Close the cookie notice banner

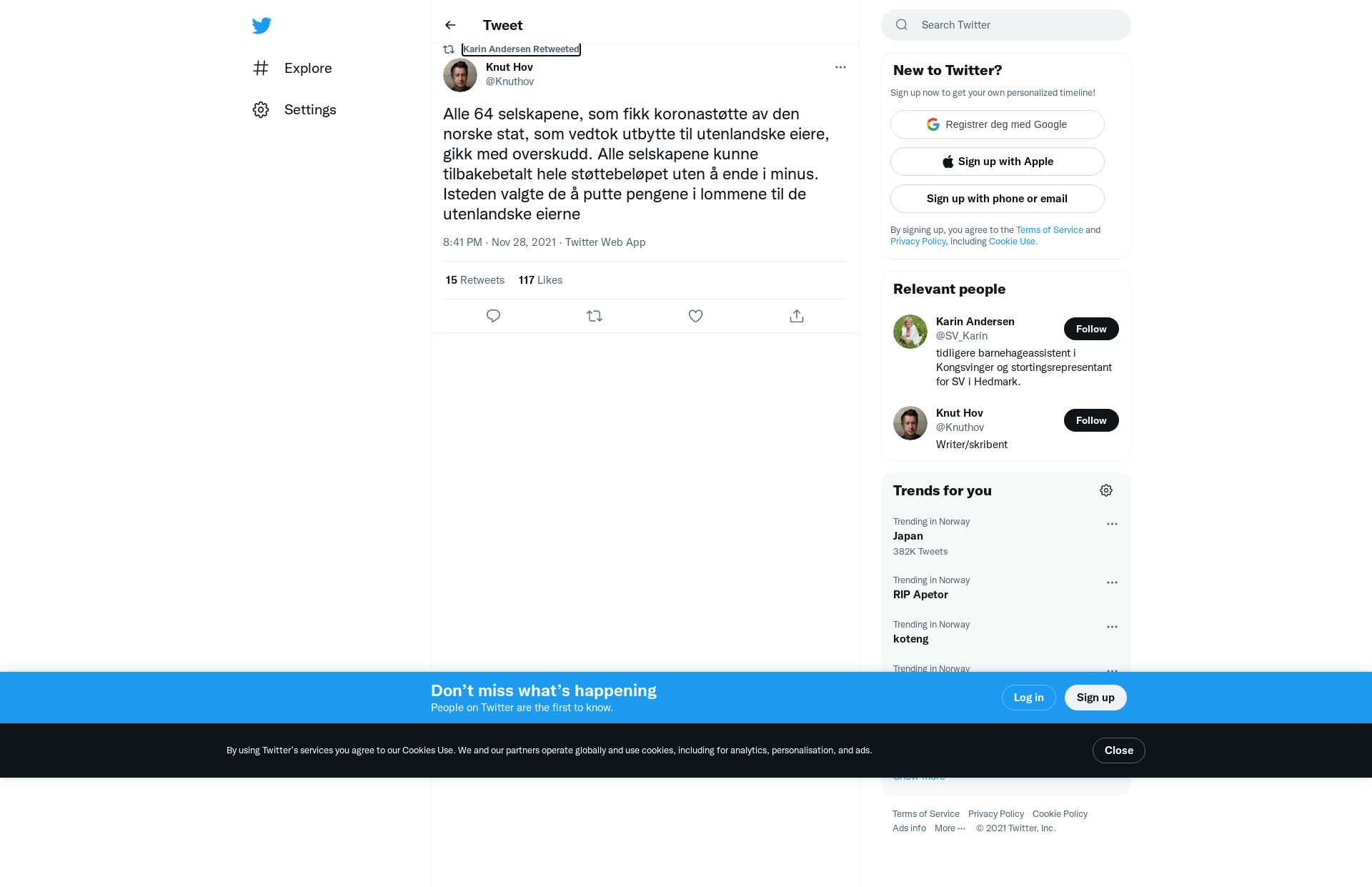[1119, 750]
